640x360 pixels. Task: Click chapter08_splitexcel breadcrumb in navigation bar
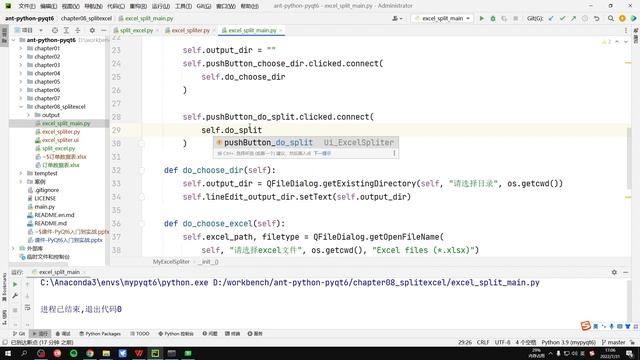(86, 18)
